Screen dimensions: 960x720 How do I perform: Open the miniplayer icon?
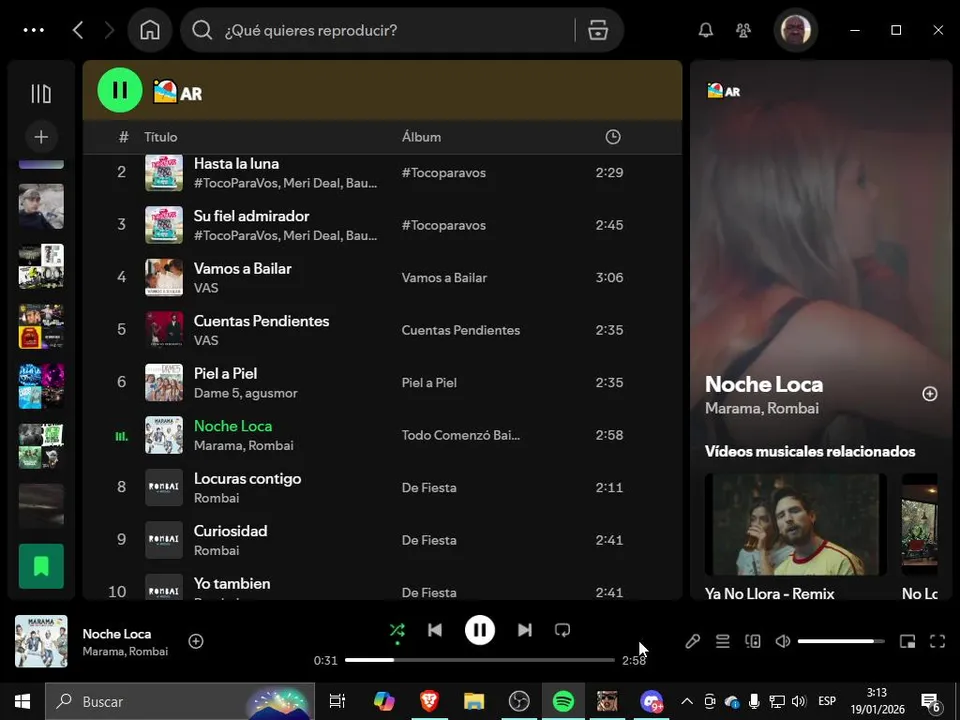click(907, 641)
